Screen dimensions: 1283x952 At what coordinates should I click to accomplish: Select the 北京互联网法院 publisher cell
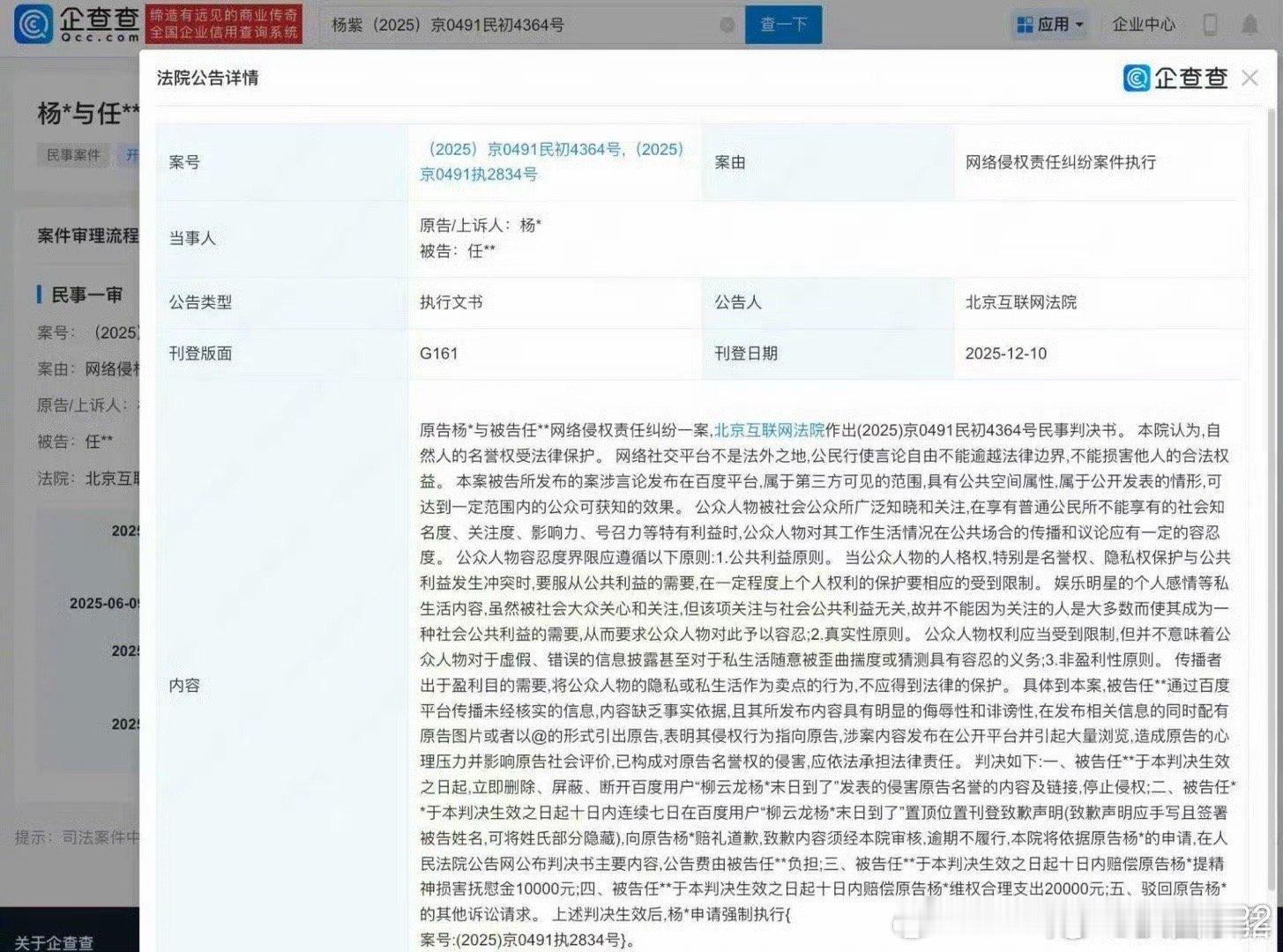click(x=1021, y=302)
